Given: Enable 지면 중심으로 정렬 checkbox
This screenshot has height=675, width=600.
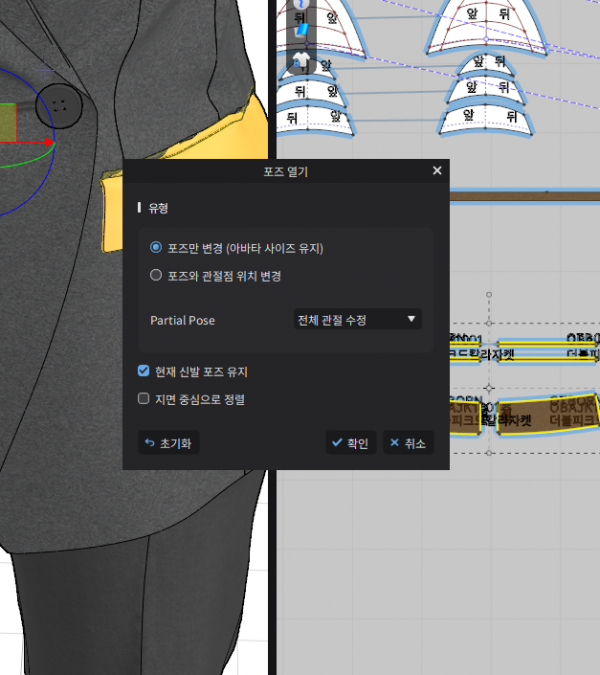Looking at the screenshot, I should tap(144, 398).
